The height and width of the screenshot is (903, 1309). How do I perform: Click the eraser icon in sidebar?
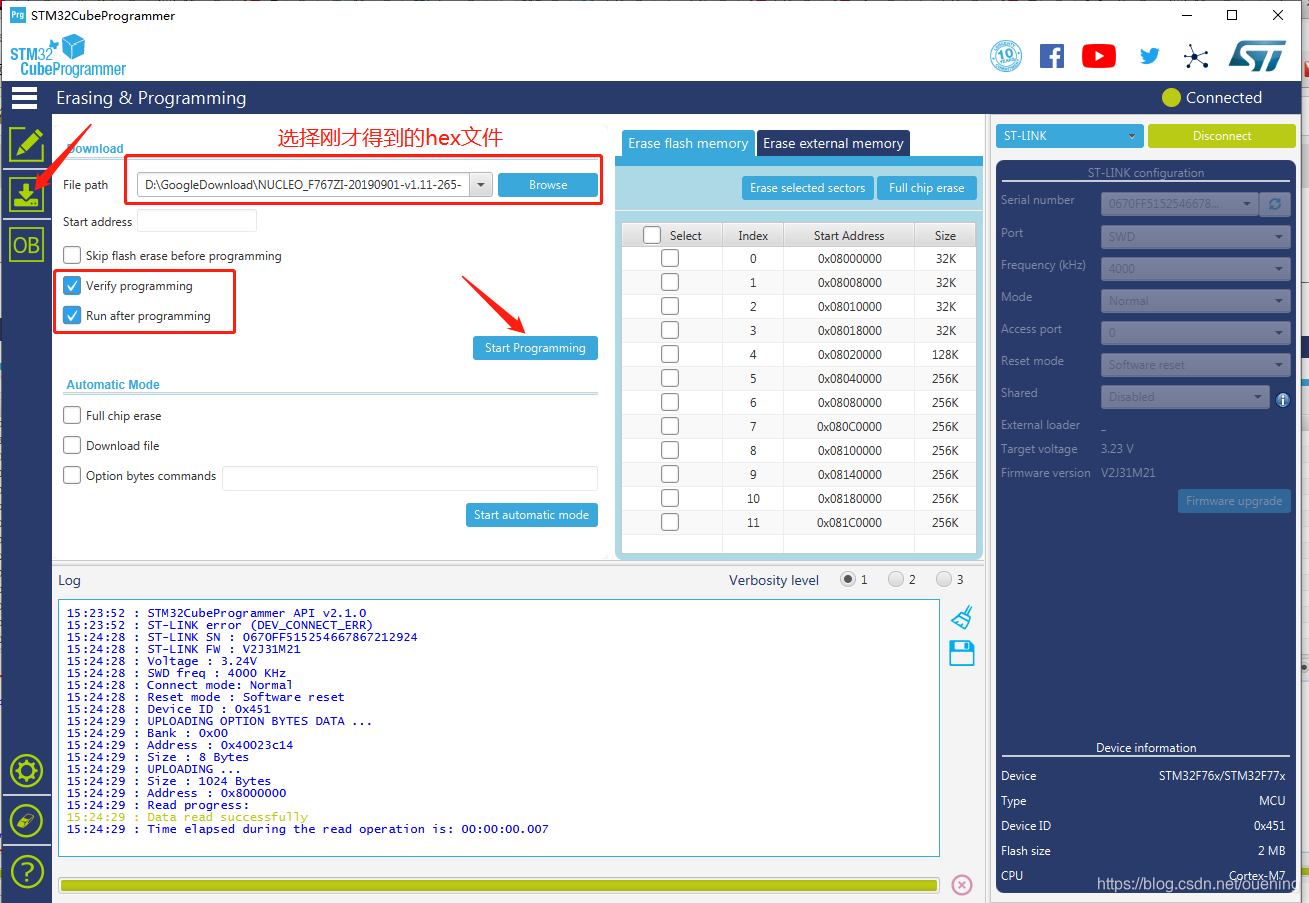(26, 821)
